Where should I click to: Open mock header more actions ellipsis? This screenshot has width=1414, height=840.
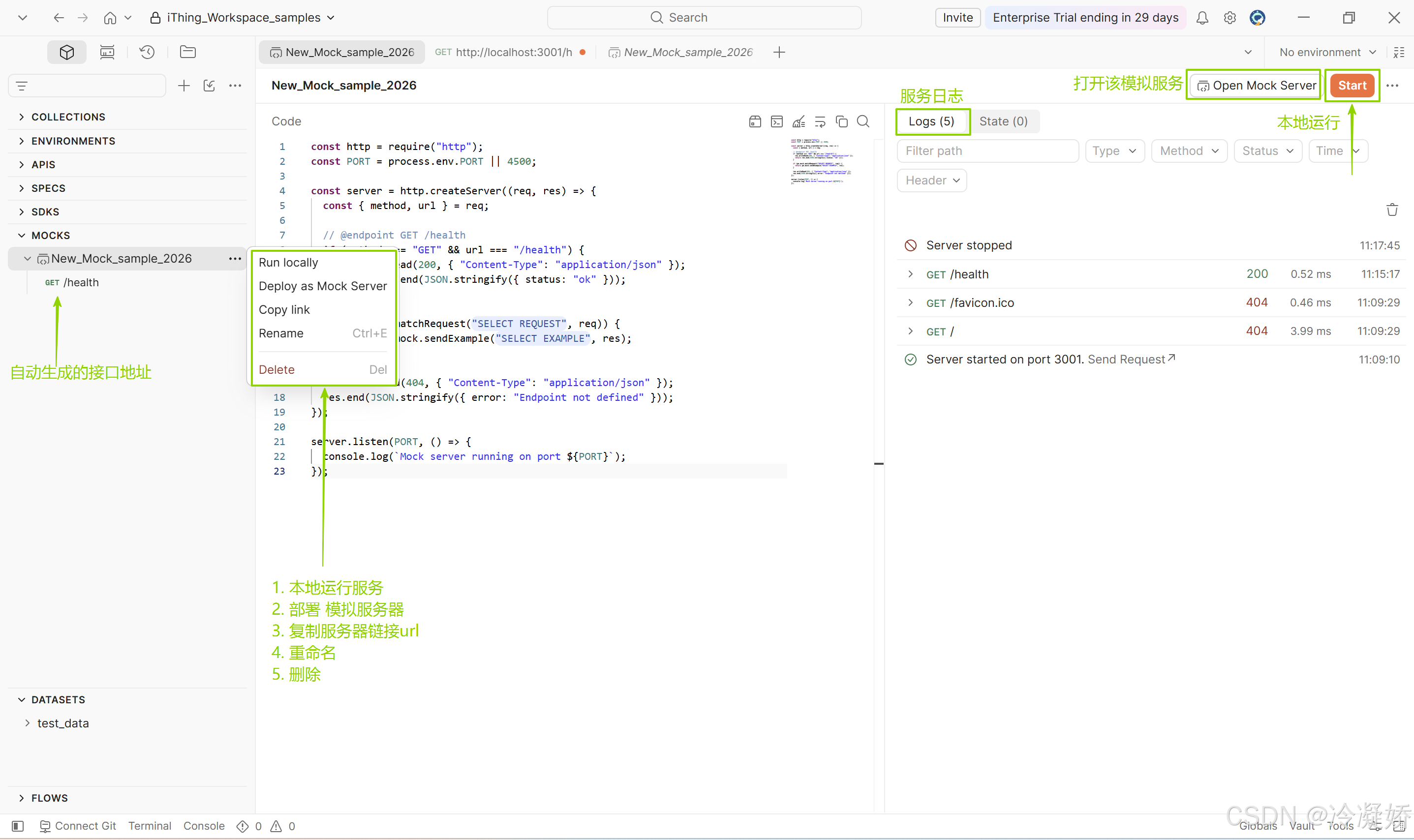click(x=1392, y=86)
